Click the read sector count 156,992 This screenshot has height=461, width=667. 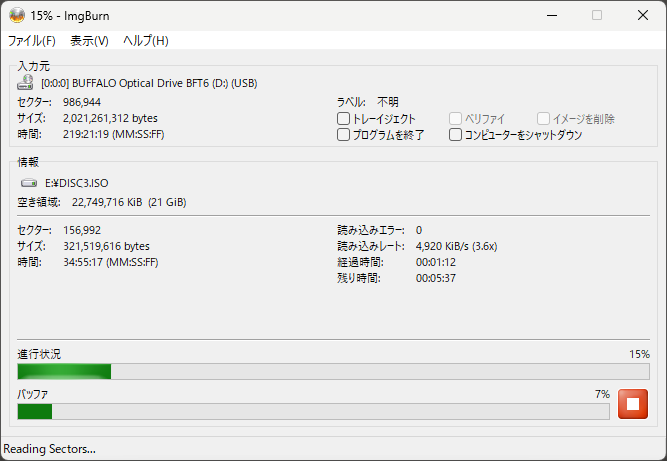pos(82,230)
